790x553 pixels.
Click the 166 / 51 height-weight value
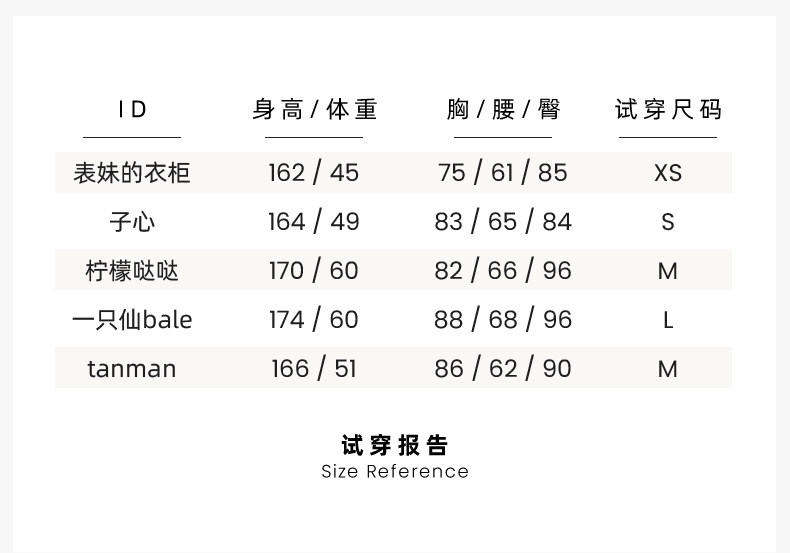pos(314,369)
